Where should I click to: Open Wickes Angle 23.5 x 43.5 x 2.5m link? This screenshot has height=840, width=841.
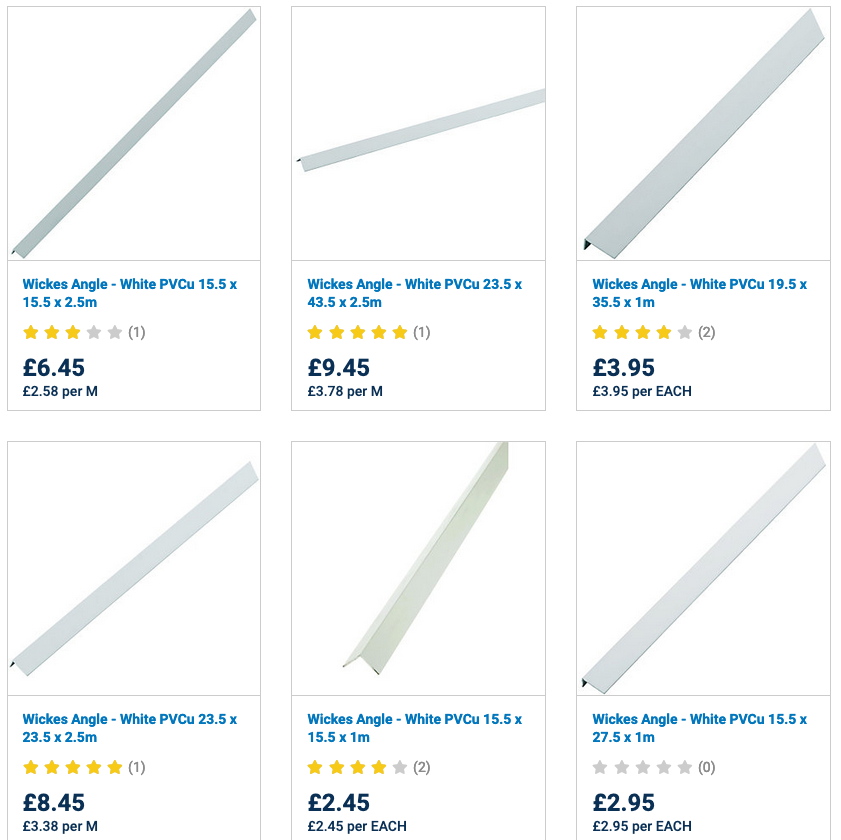414,293
